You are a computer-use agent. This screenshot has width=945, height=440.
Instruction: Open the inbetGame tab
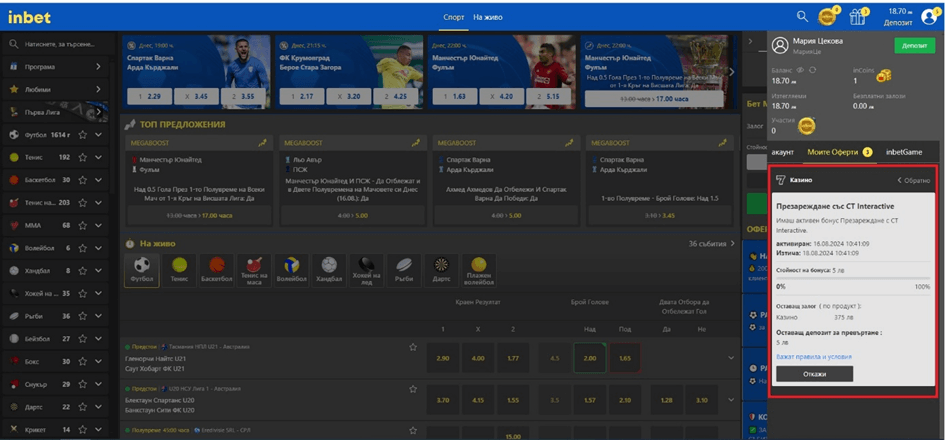pos(904,152)
